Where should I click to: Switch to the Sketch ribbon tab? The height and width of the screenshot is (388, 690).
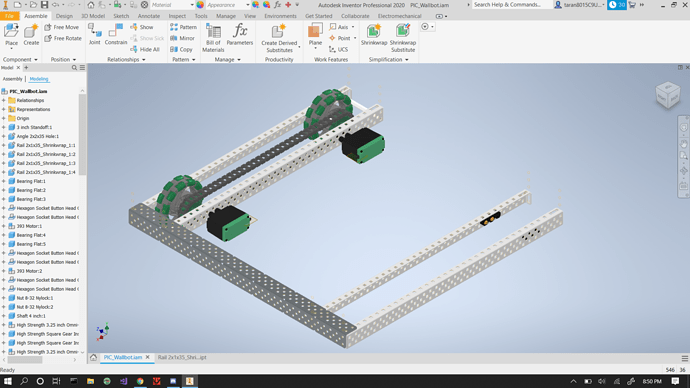pos(121,16)
